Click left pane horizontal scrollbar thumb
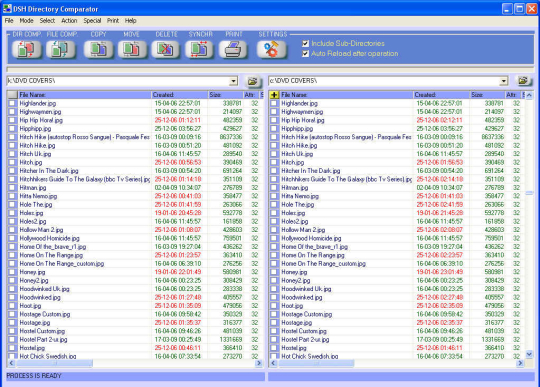The image size is (540, 387). point(54,363)
